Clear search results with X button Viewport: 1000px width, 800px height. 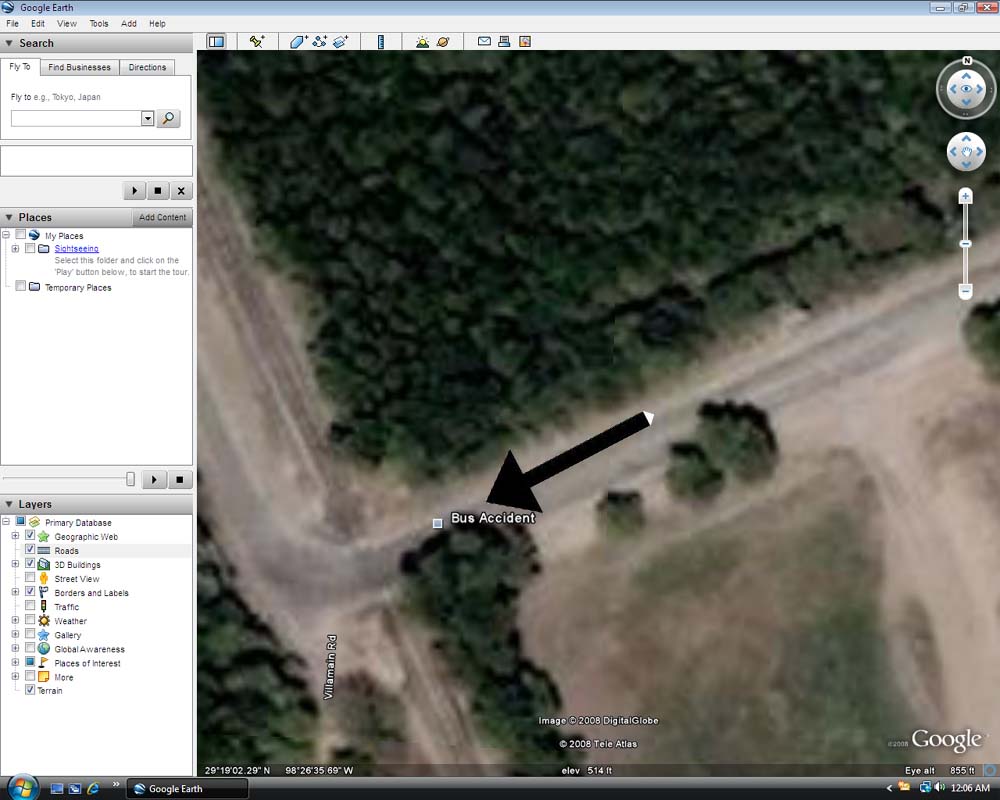coord(181,191)
